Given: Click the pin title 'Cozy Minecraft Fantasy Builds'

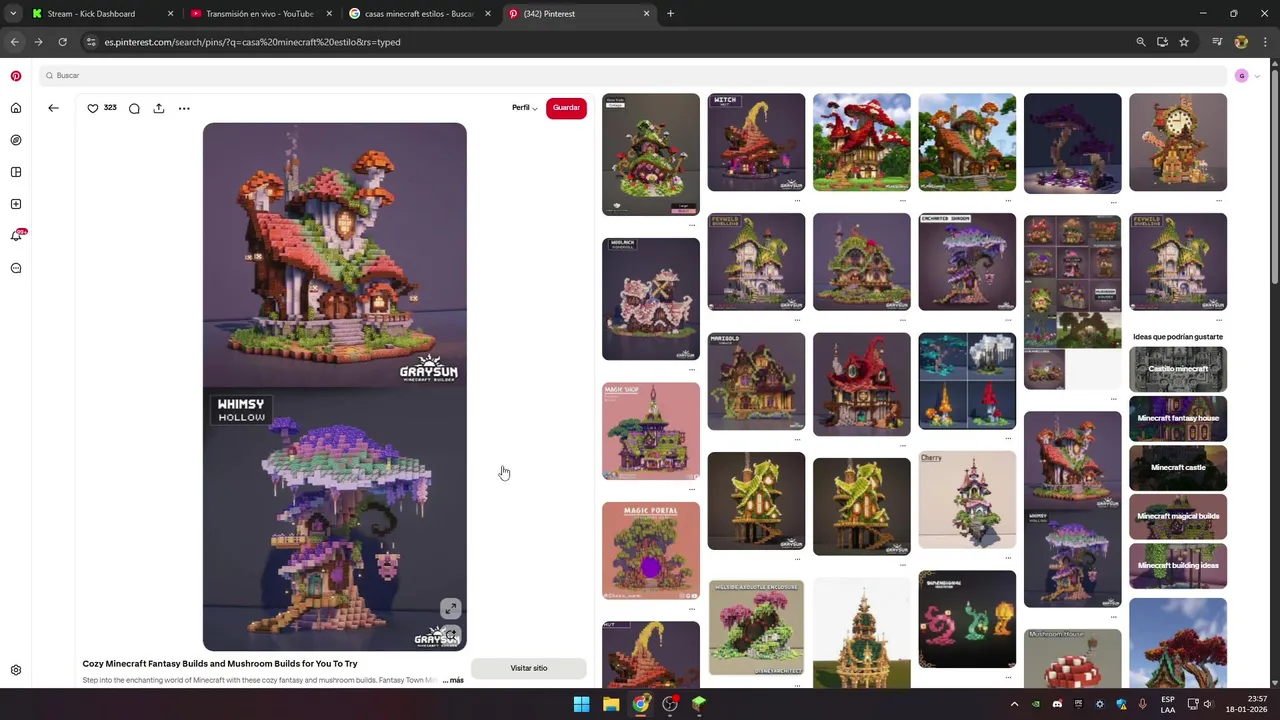Looking at the screenshot, I should coord(220,664).
